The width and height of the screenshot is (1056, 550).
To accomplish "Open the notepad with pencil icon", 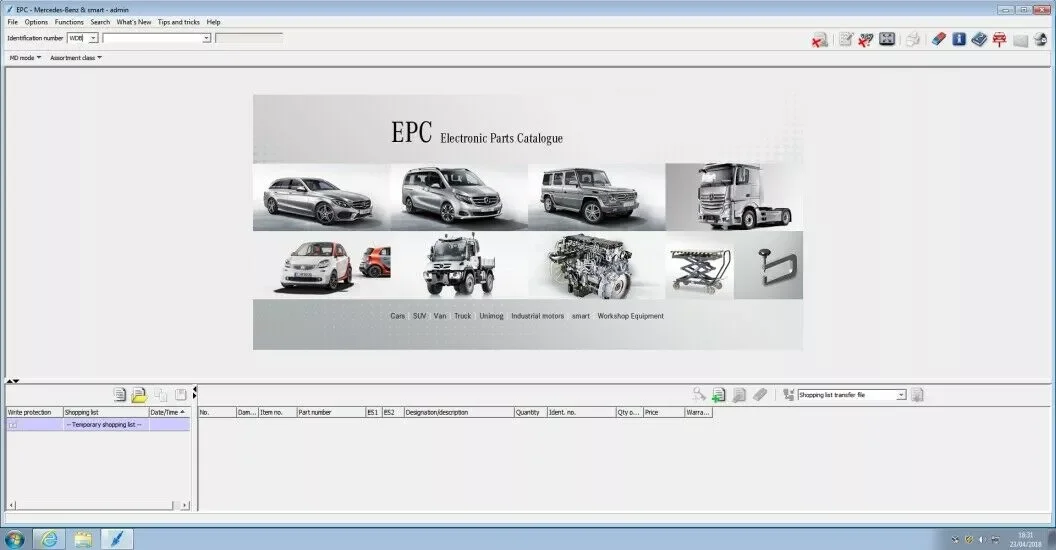I will tap(846, 40).
